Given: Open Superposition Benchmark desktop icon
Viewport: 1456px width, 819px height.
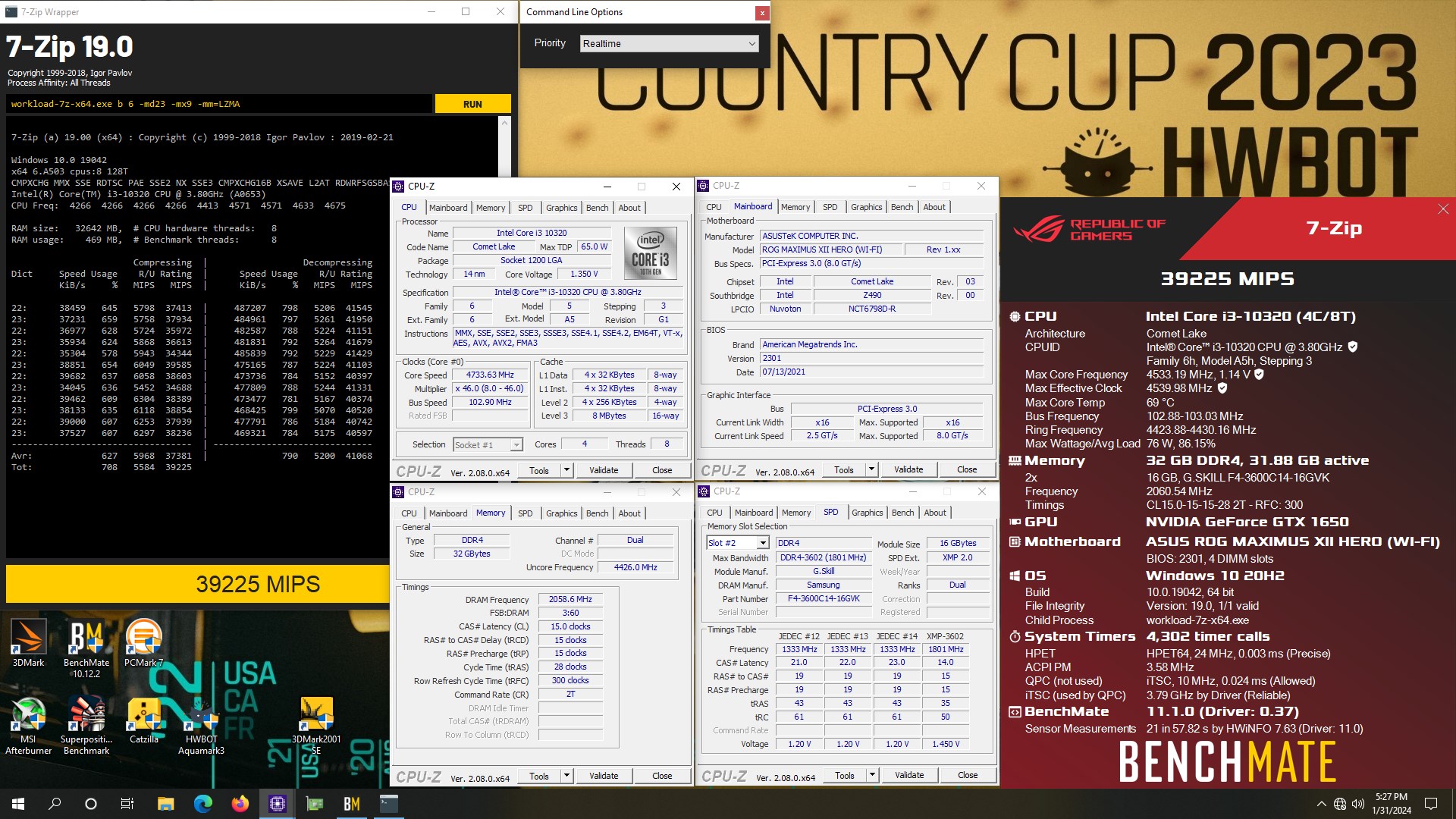Looking at the screenshot, I should point(86,726).
